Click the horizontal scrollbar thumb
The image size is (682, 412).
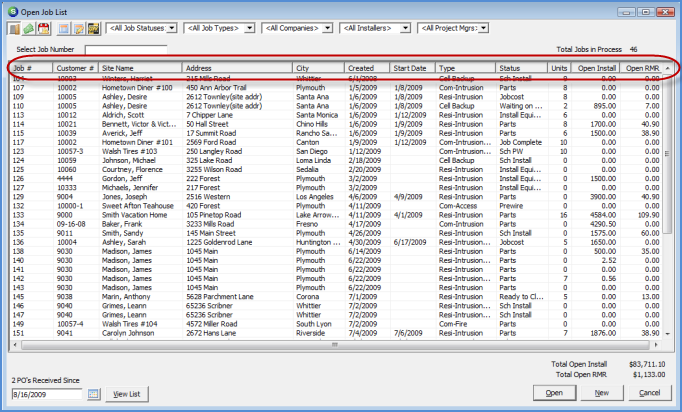coord(335,345)
